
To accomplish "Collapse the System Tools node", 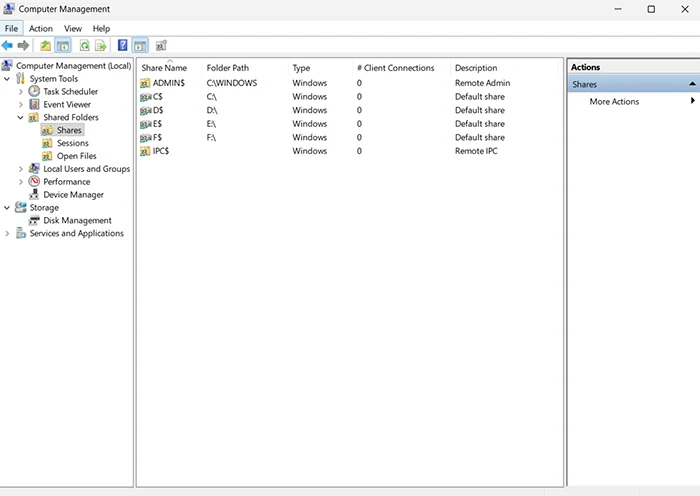I will [7, 79].
